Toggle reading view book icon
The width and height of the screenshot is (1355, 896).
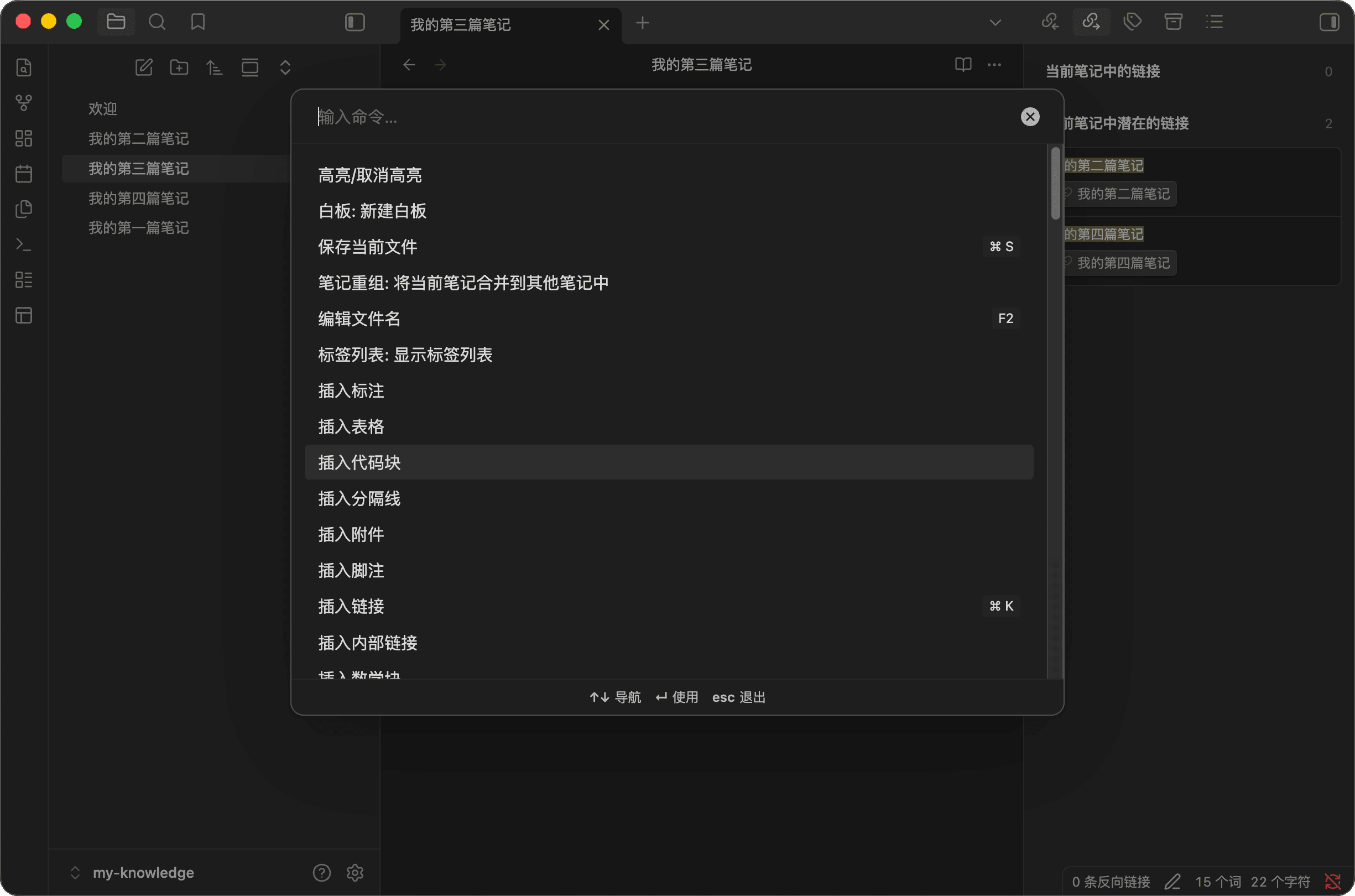(x=962, y=65)
